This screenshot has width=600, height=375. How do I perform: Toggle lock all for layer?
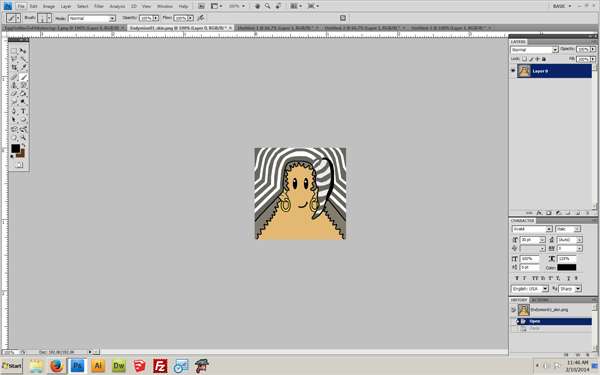(x=544, y=59)
